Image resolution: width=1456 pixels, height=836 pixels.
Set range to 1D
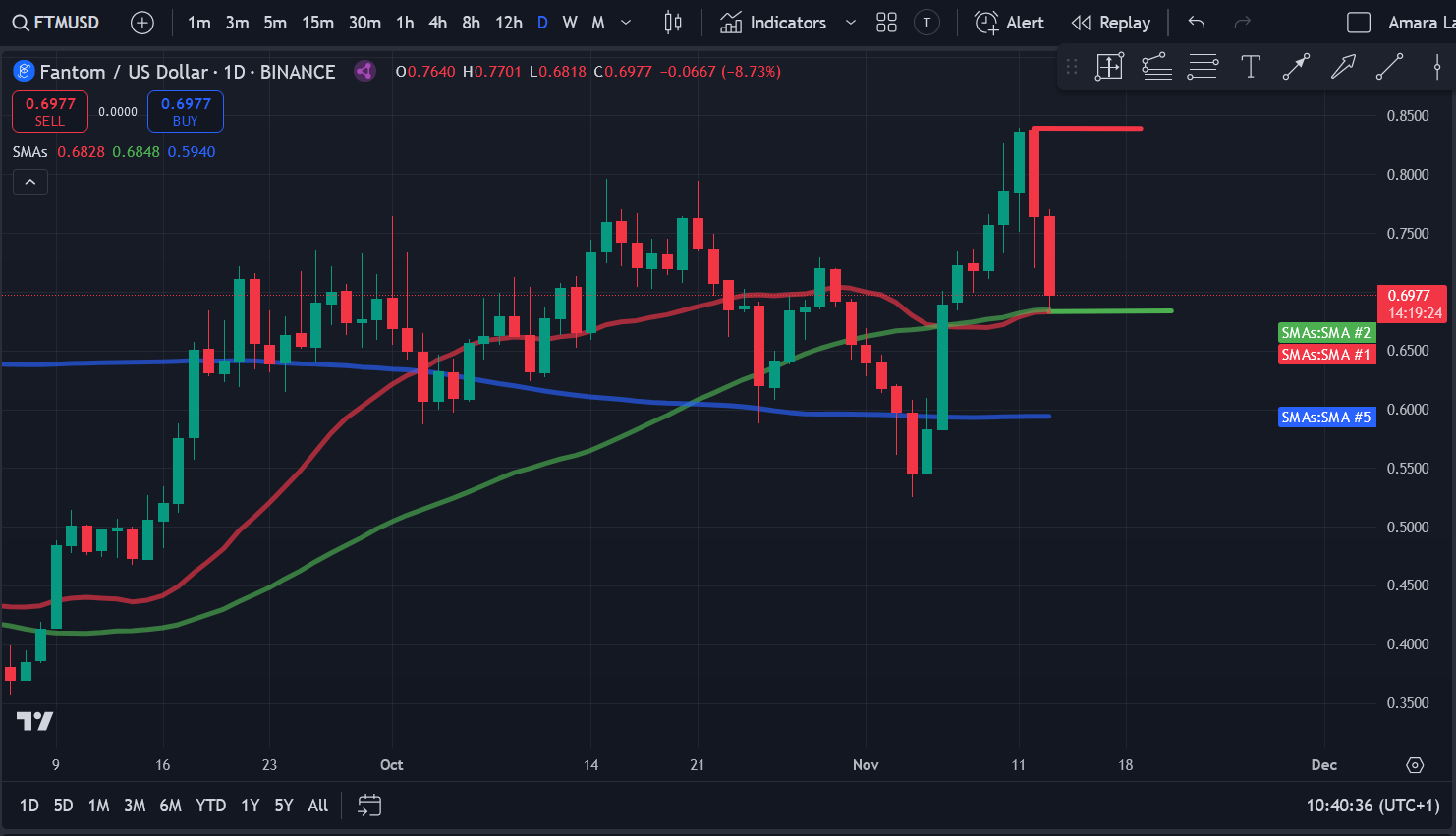click(29, 806)
